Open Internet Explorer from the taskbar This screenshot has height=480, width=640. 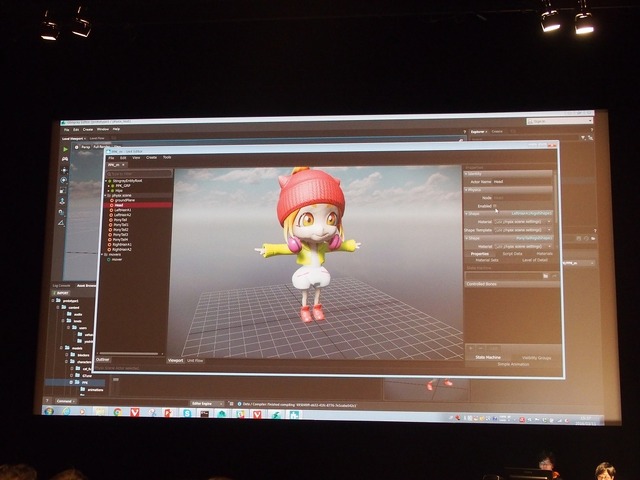(66, 411)
